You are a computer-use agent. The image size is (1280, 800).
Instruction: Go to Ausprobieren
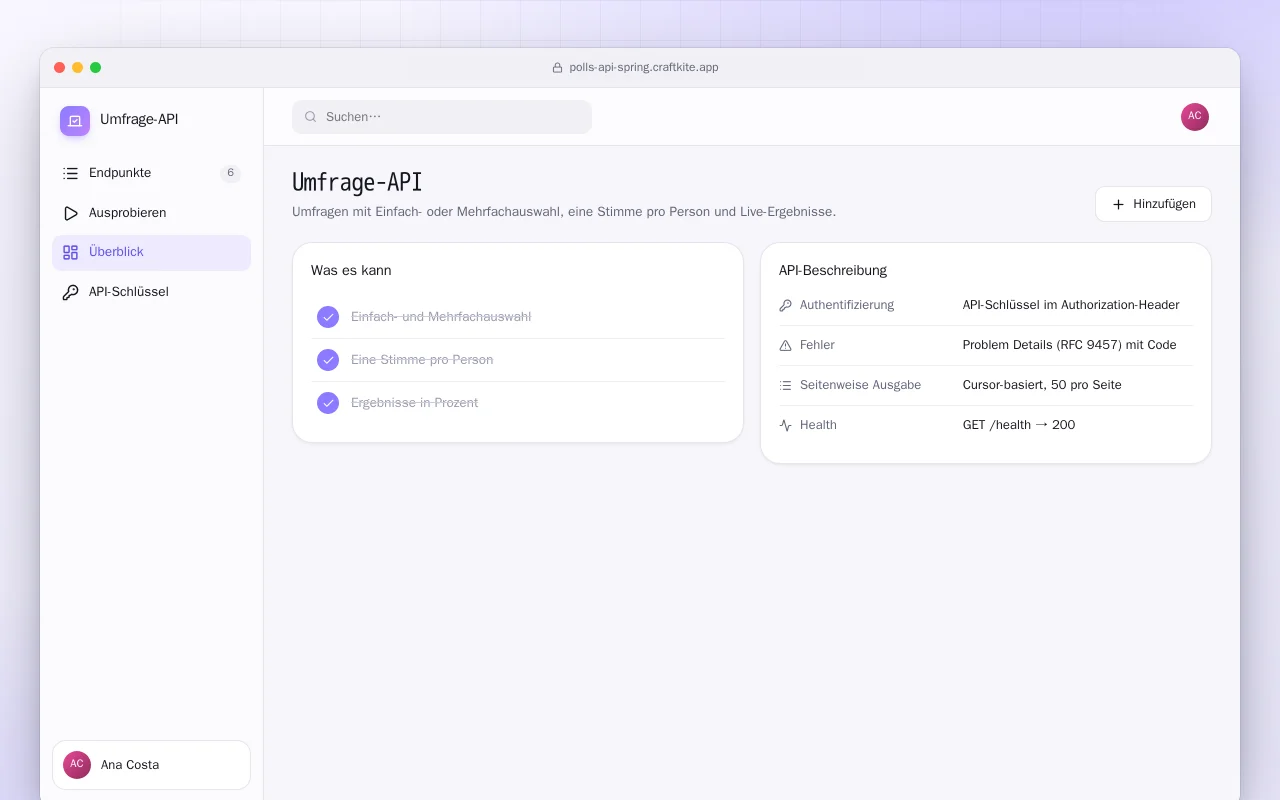click(x=152, y=213)
